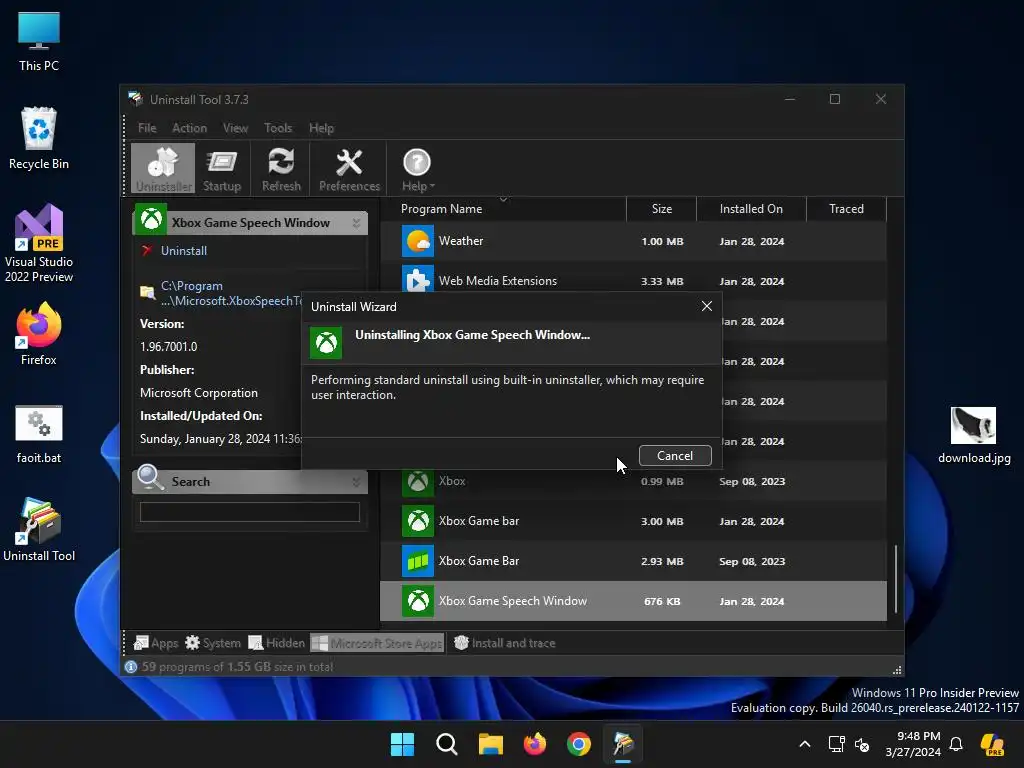Select the Web Media Extensions row
This screenshot has height=768, width=1024.
click(633, 281)
